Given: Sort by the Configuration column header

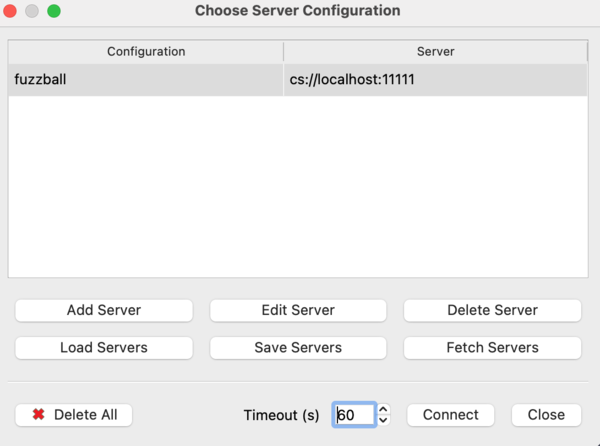Looking at the screenshot, I should pyautogui.click(x=146, y=51).
